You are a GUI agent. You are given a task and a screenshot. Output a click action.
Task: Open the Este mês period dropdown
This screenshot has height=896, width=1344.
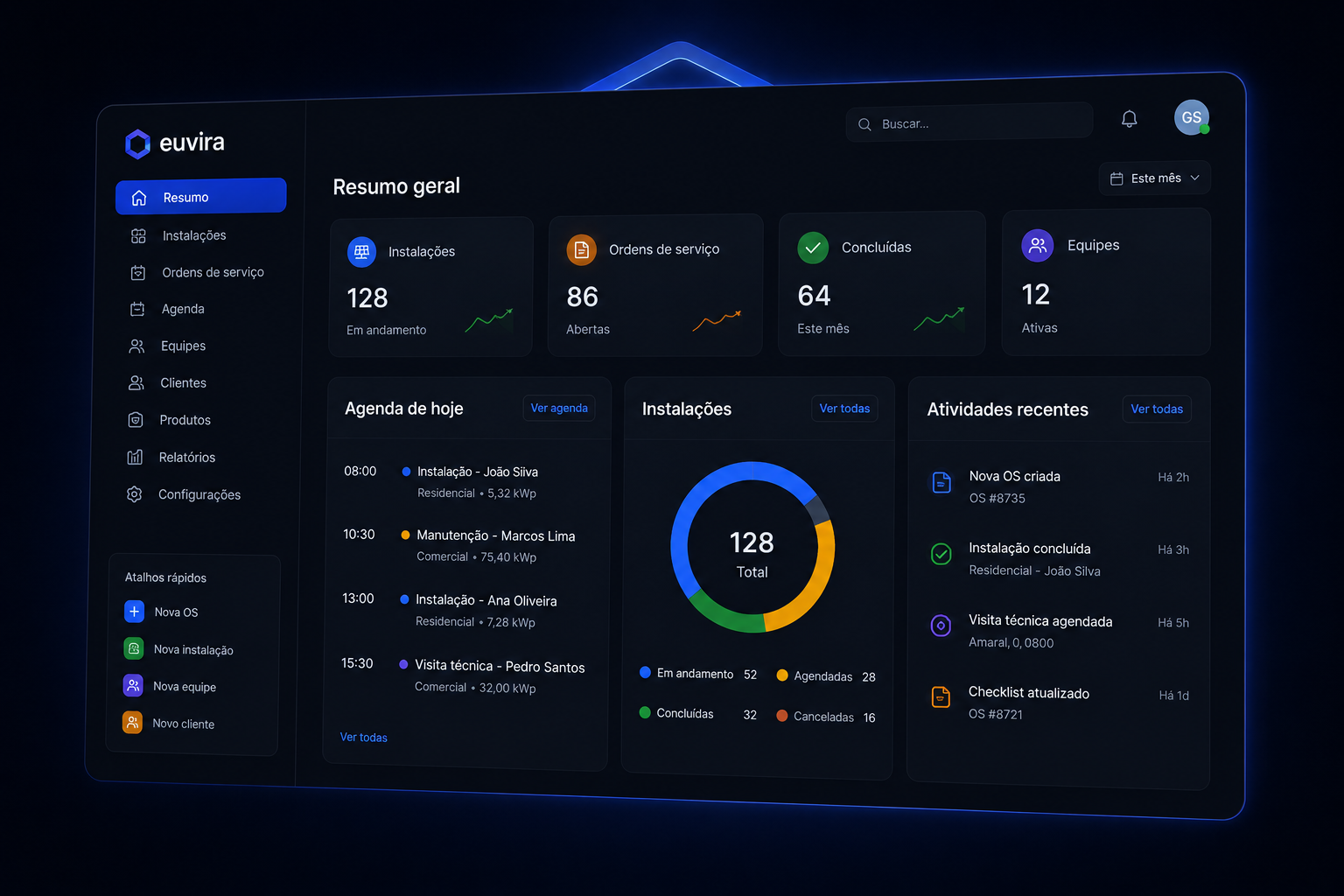1155,178
